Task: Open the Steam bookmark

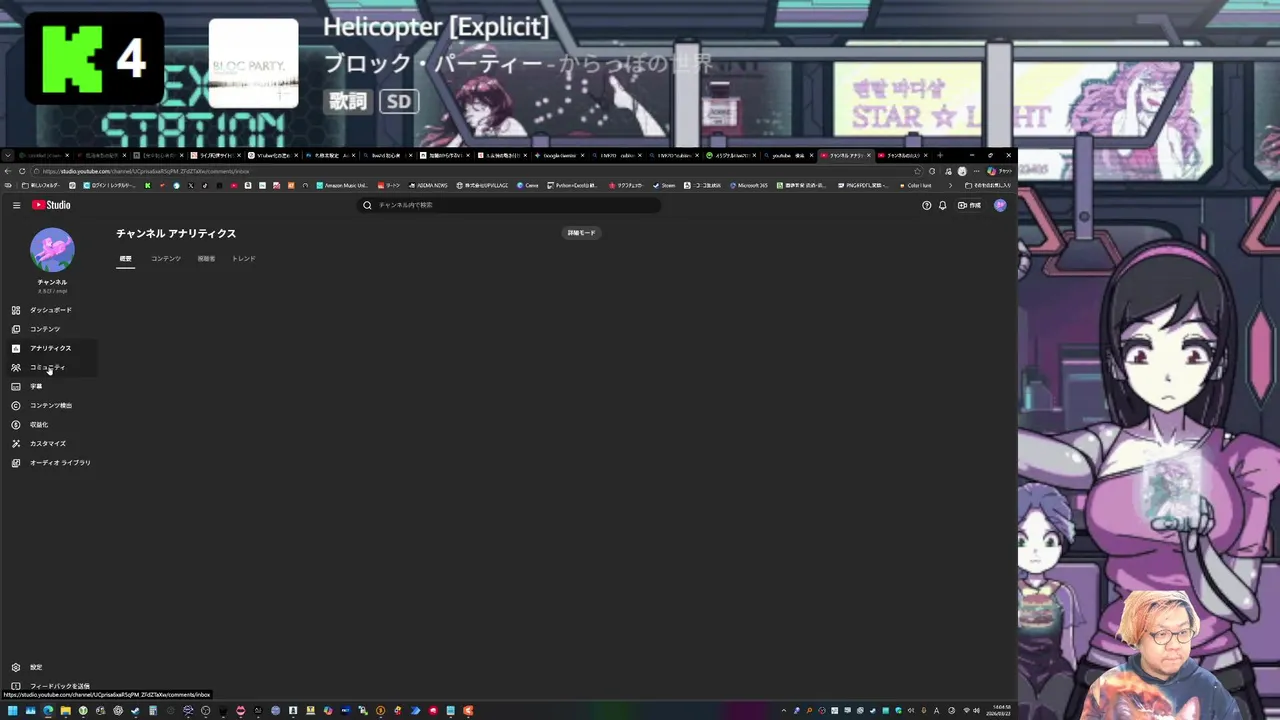Action: click(x=665, y=185)
